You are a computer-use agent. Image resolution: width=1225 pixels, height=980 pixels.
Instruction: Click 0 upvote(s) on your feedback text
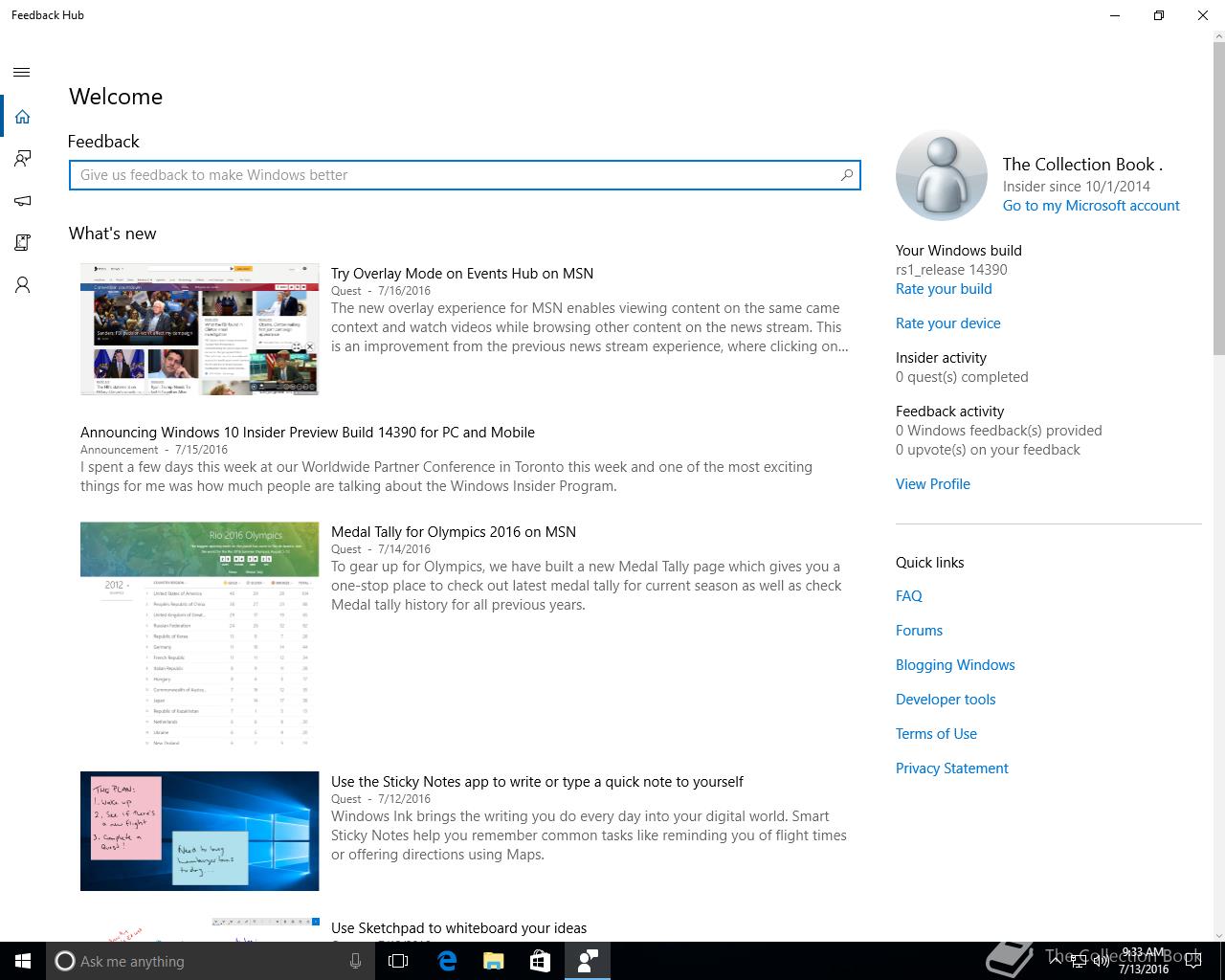[988, 450]
